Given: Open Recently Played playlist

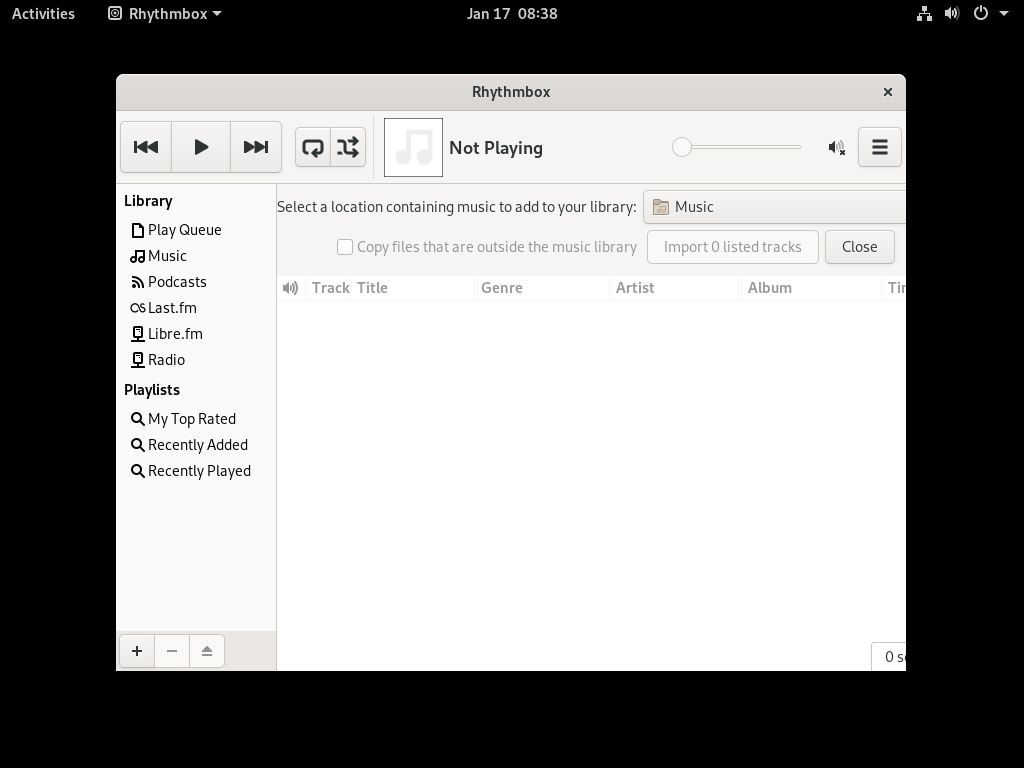Looking at the screenshot, I should coord(196,471).
